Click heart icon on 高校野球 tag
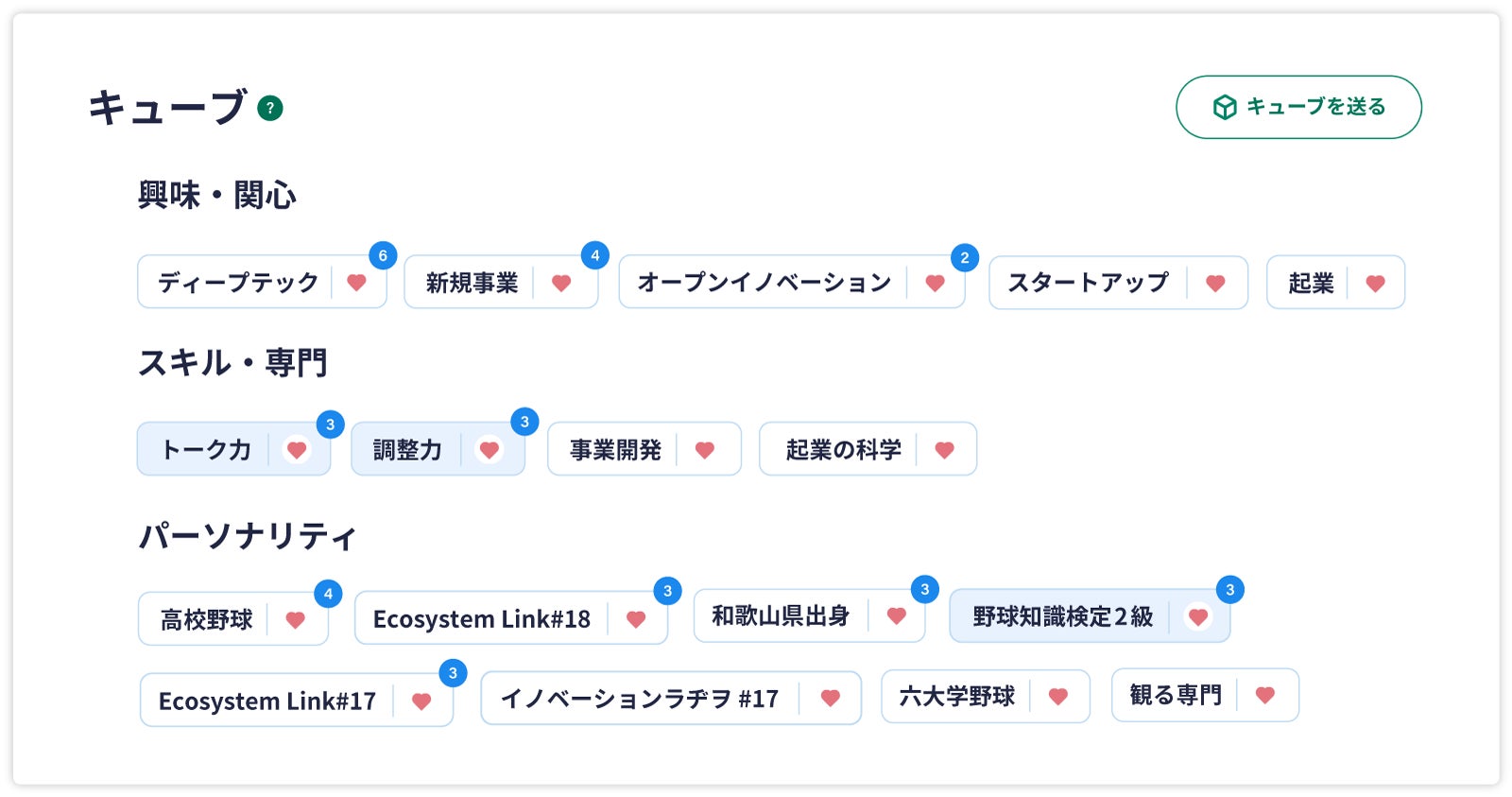The image size is (1512, 797). pos(296,620)
